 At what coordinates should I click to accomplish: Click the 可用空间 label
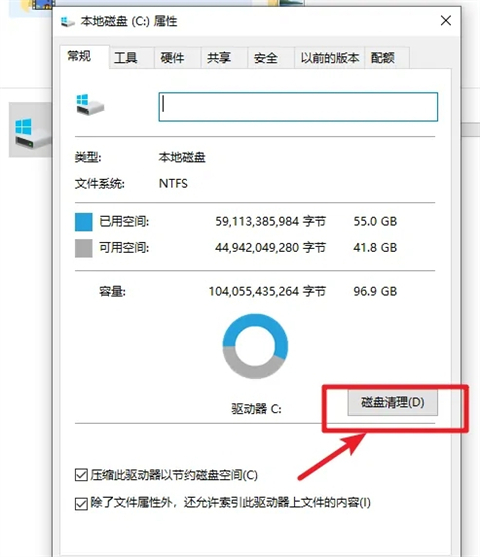[124, 248]
